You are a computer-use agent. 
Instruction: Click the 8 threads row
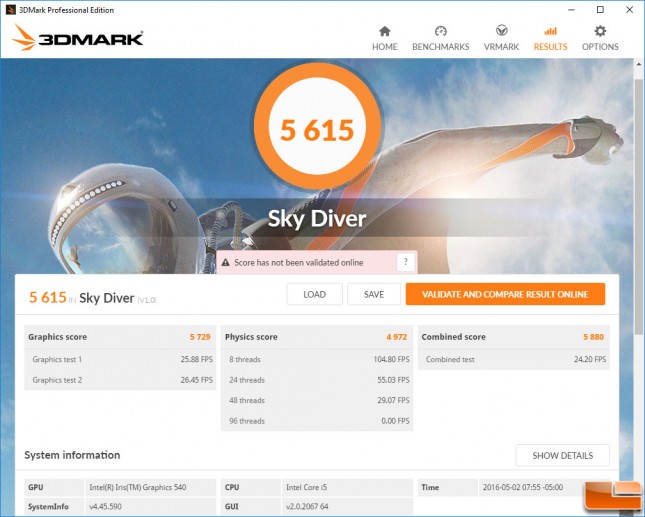[x=317, y=359]
